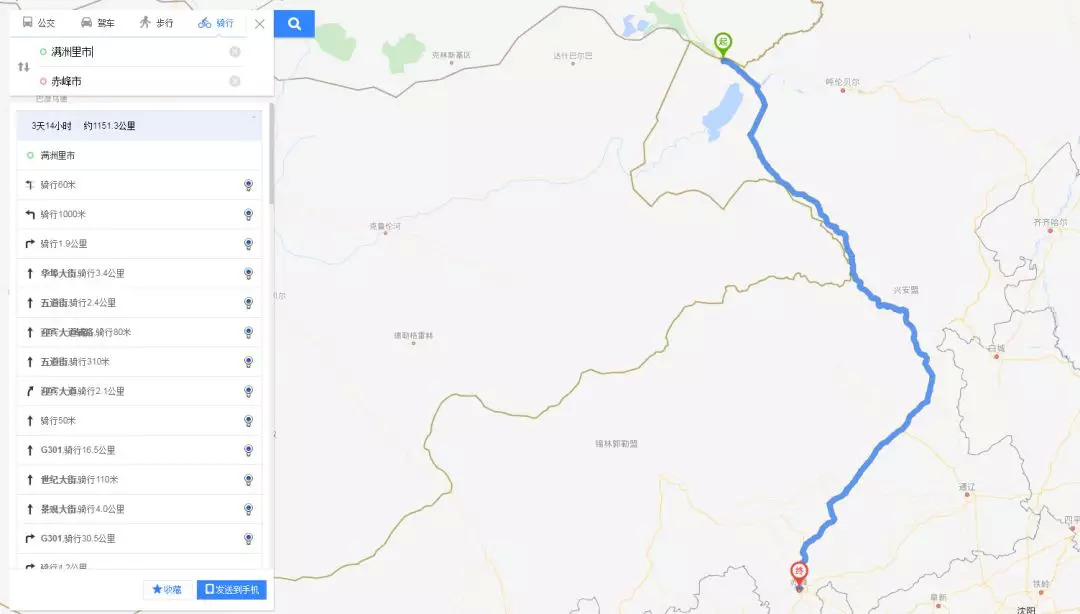Screen dimensions: 1080x614
Task: Switch to 公交 transit tab
Action: (39, 23)
